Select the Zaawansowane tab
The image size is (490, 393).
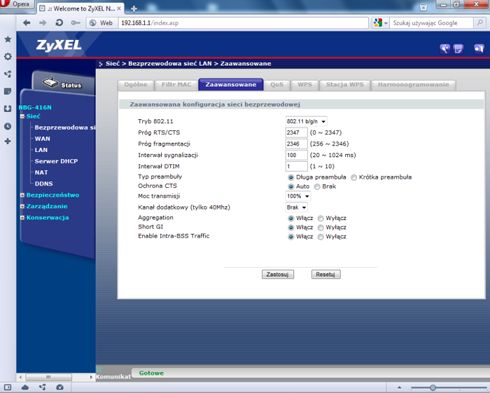tap(231, 85)
